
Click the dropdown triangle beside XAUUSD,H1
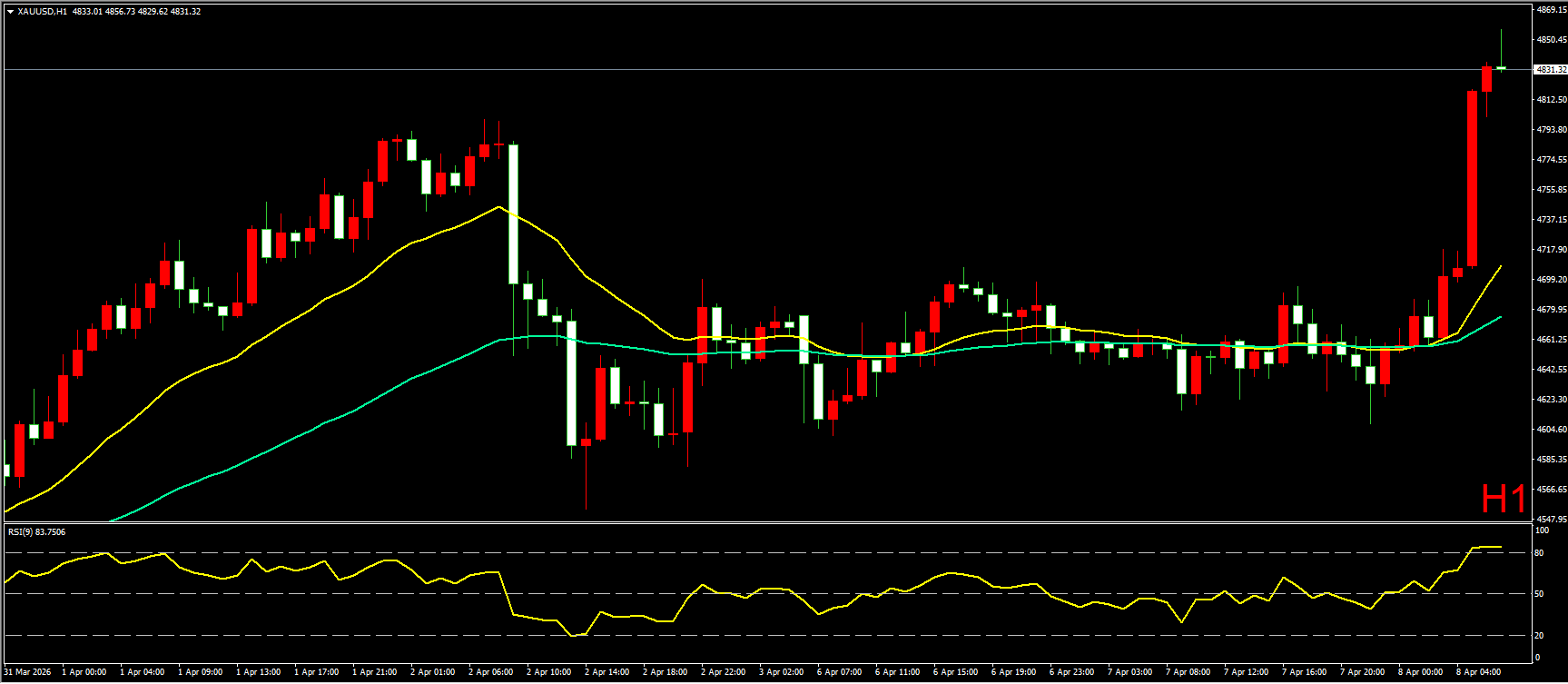tap(10, 12)
